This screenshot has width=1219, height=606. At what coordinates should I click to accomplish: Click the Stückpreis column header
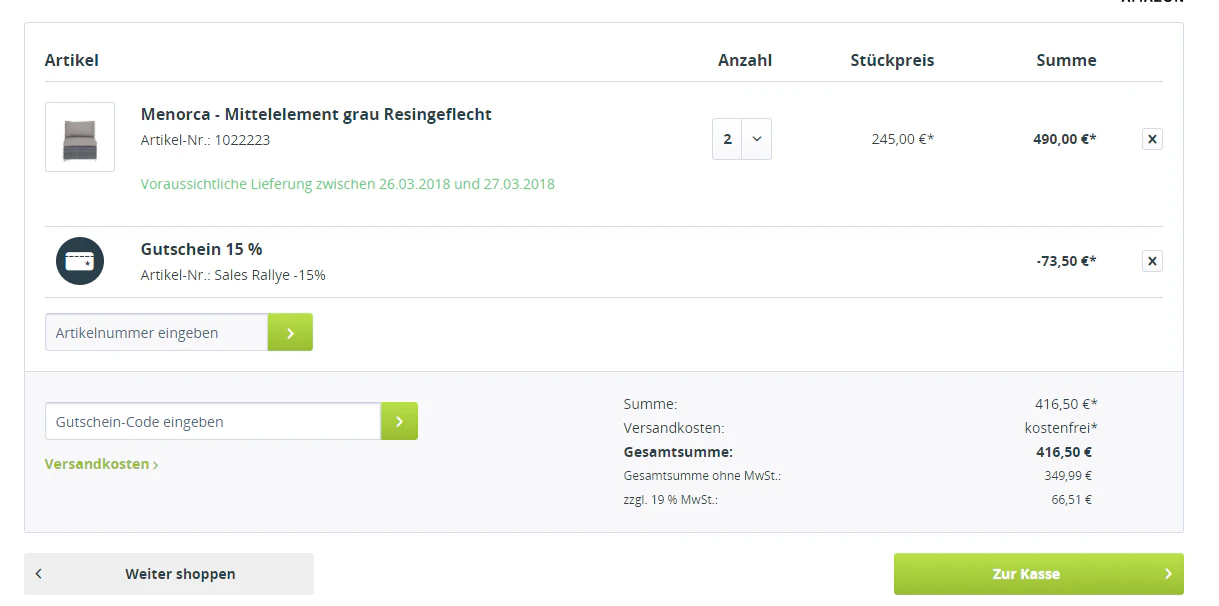892,60
